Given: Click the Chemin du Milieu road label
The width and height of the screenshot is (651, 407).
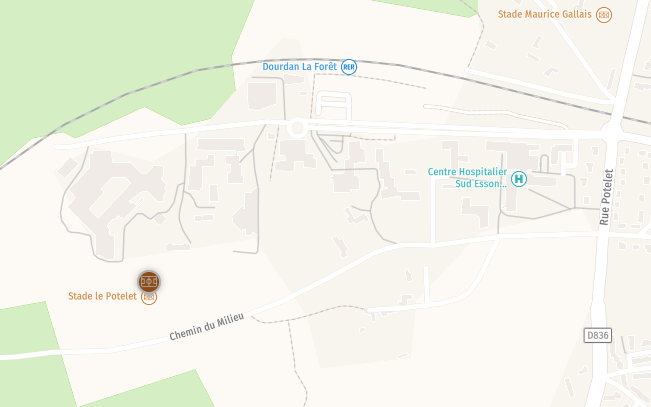Looking at the screenshot, I should pos(207,326).
